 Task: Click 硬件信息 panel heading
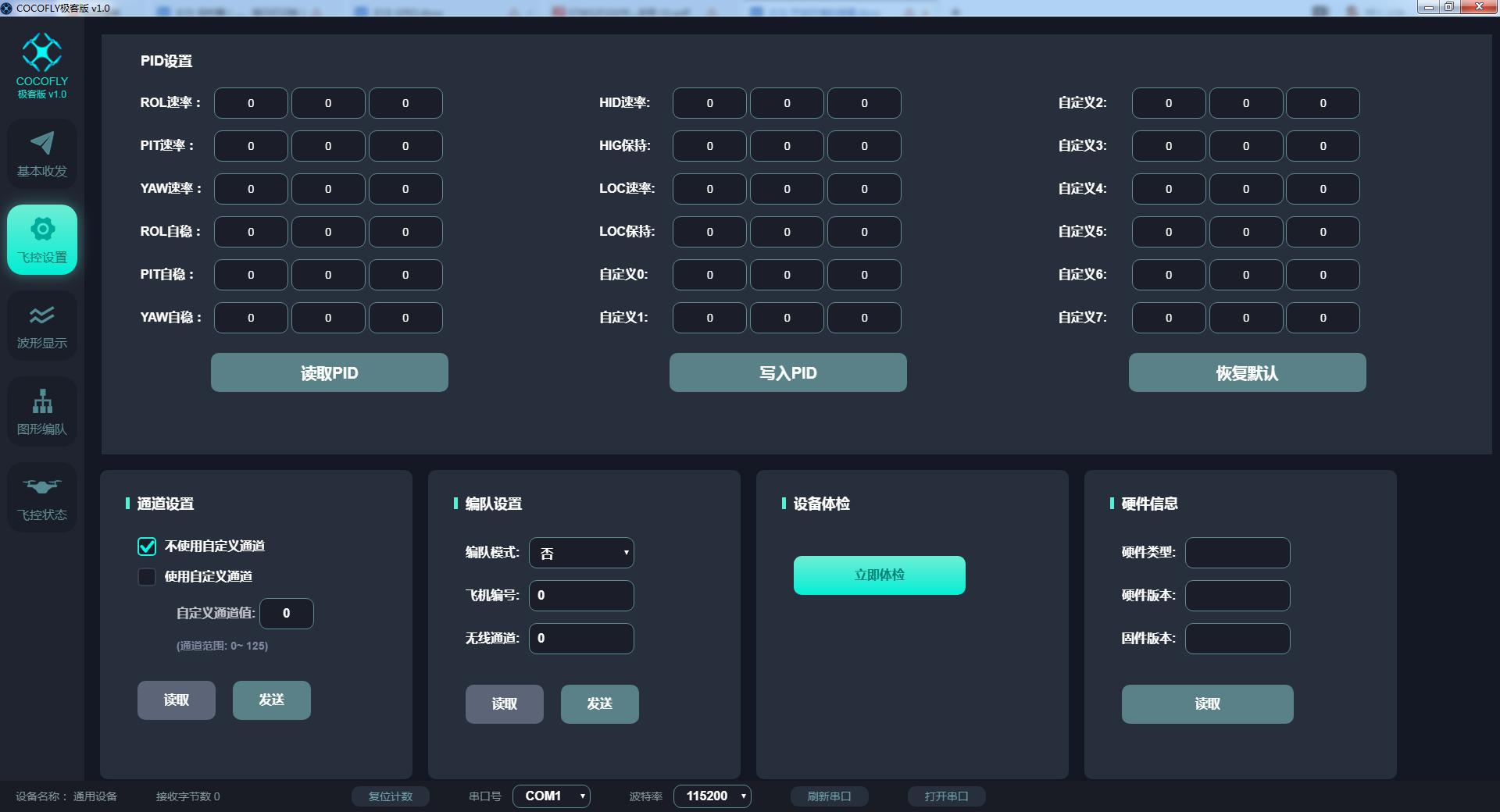click(1149, 504)
